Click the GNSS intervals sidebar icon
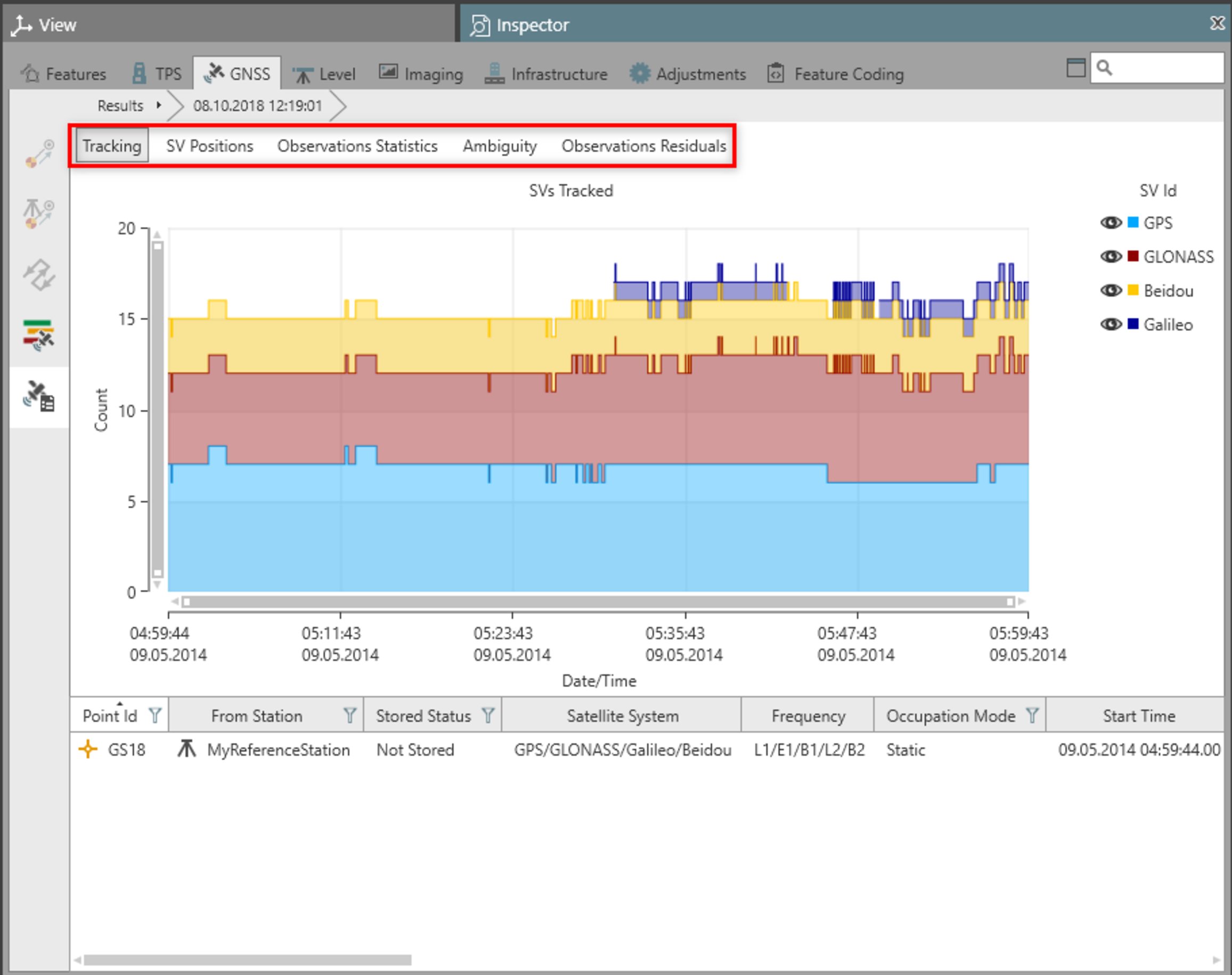Viewport: 1232px width, 975px height. (38, 335)
